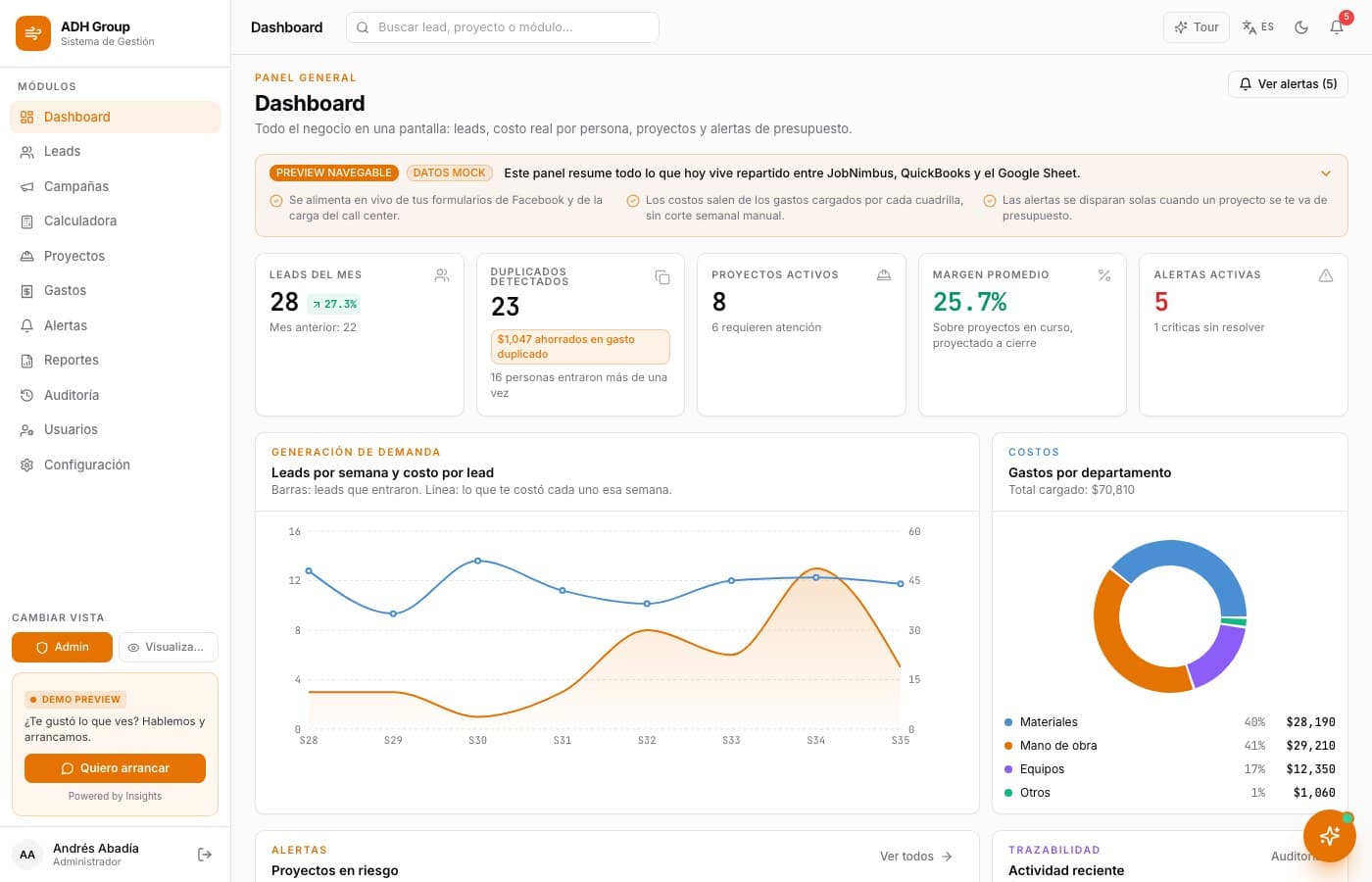This screenshot has height=882, width=1372.
Task: Click the copy icon on Duplicados detectados card
Action: [662, 277]
